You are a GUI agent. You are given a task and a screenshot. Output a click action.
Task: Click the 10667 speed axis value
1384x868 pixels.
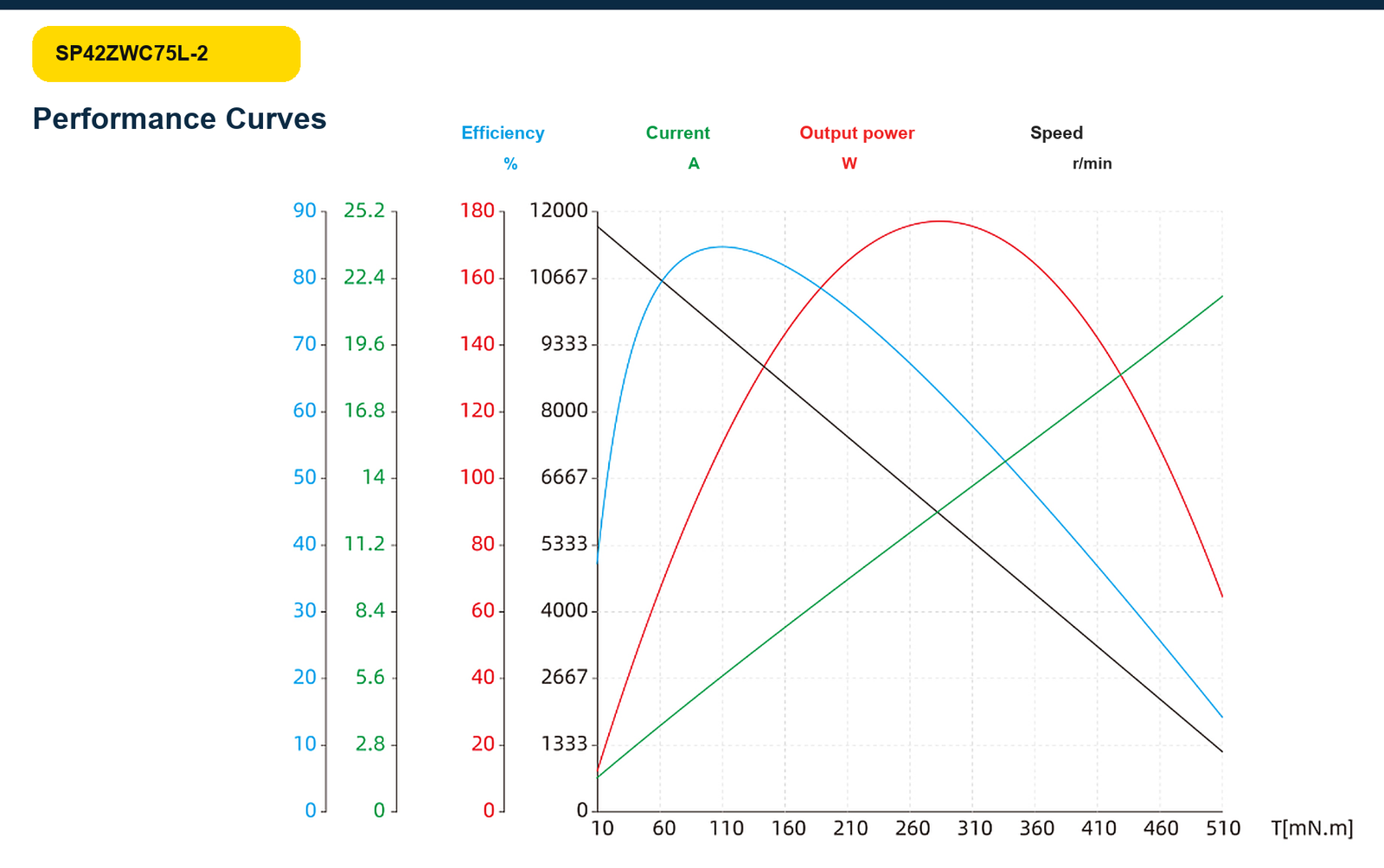tap(558, 277)
